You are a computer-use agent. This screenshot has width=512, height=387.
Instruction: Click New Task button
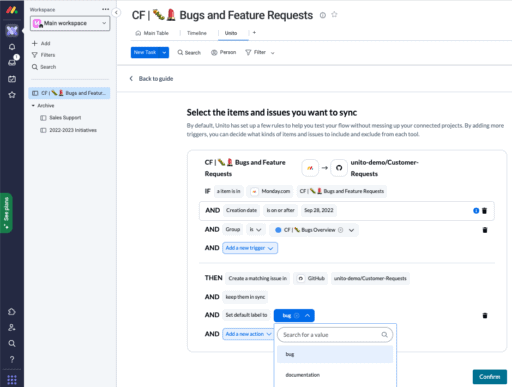145,52
